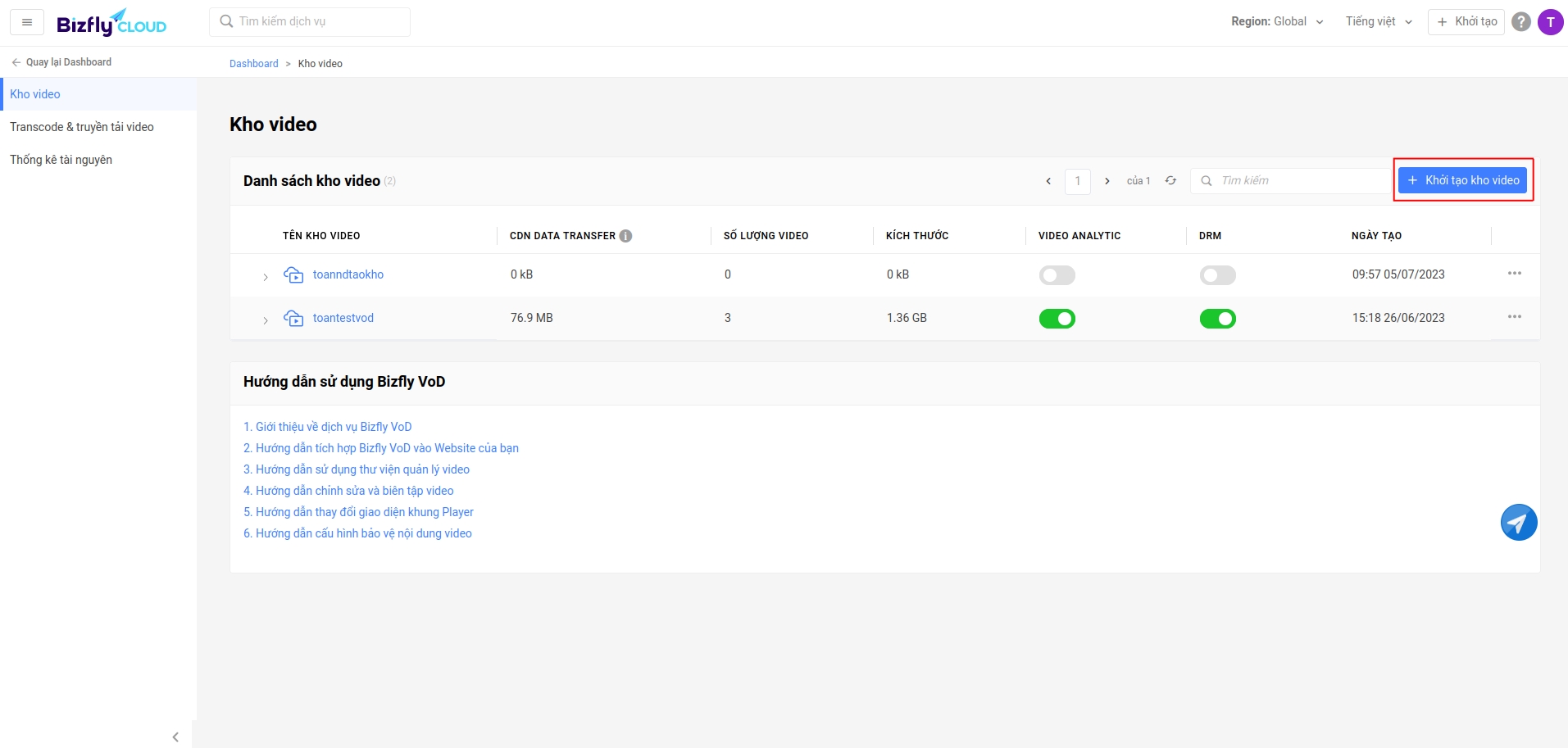
Task: Open the hamburger menu icon
Action: click(x=27, y=22)
